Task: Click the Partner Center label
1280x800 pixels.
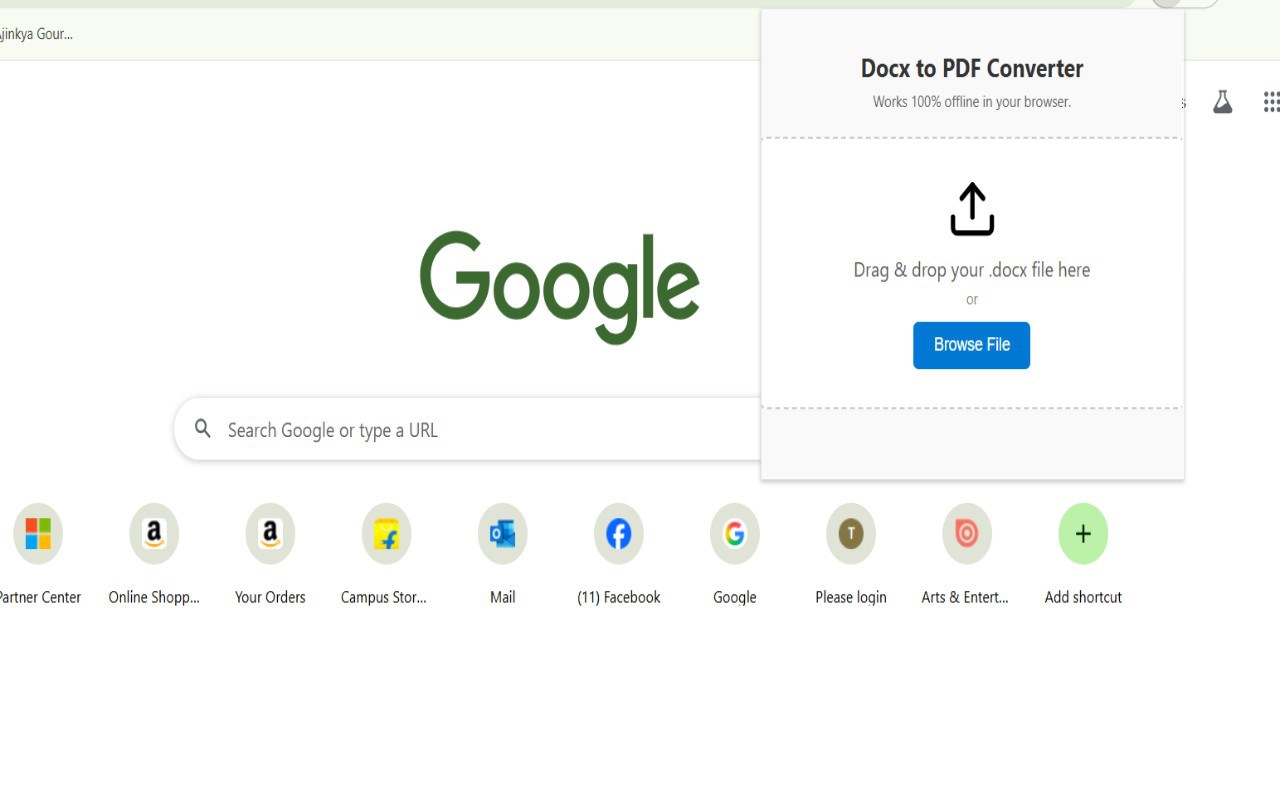Action: pos(40,597)
